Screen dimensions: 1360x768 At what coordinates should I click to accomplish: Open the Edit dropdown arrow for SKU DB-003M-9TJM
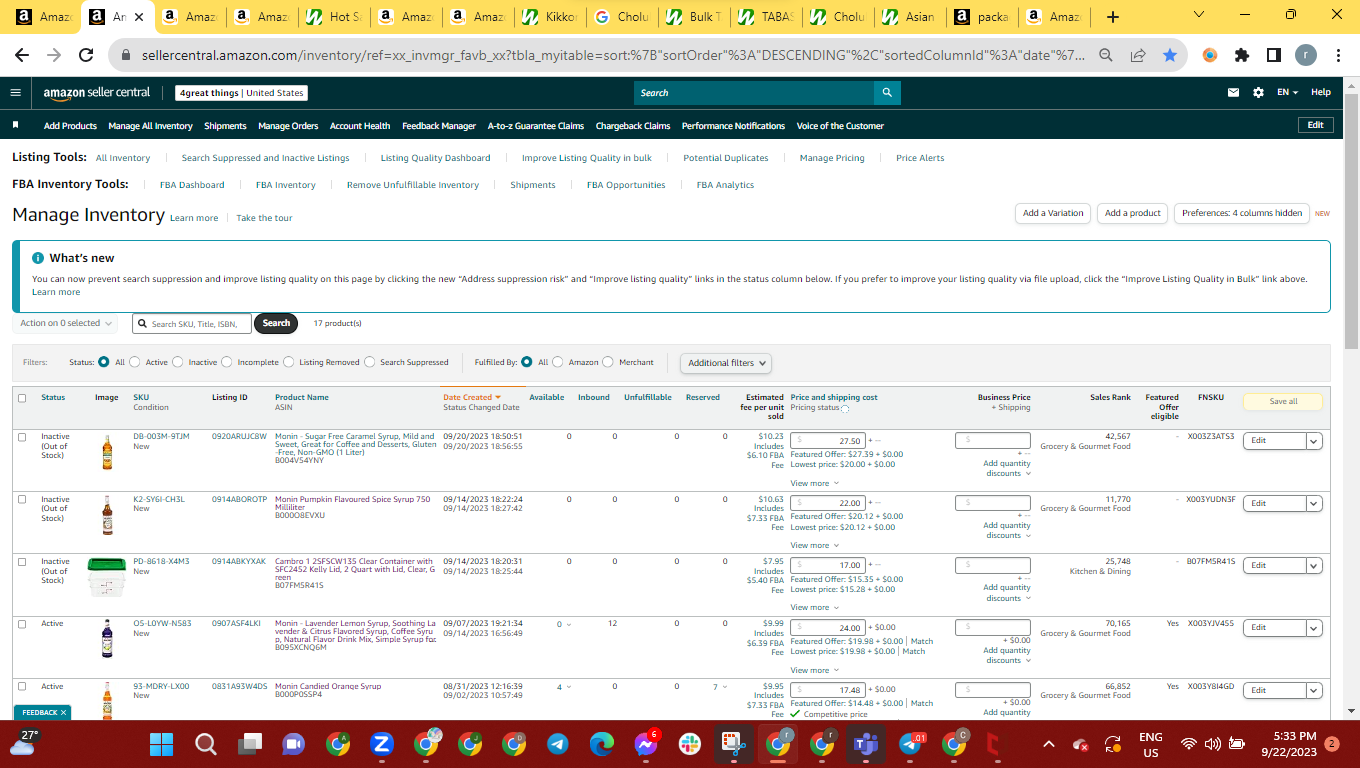pyautogui.click(x=1313, y=441)
